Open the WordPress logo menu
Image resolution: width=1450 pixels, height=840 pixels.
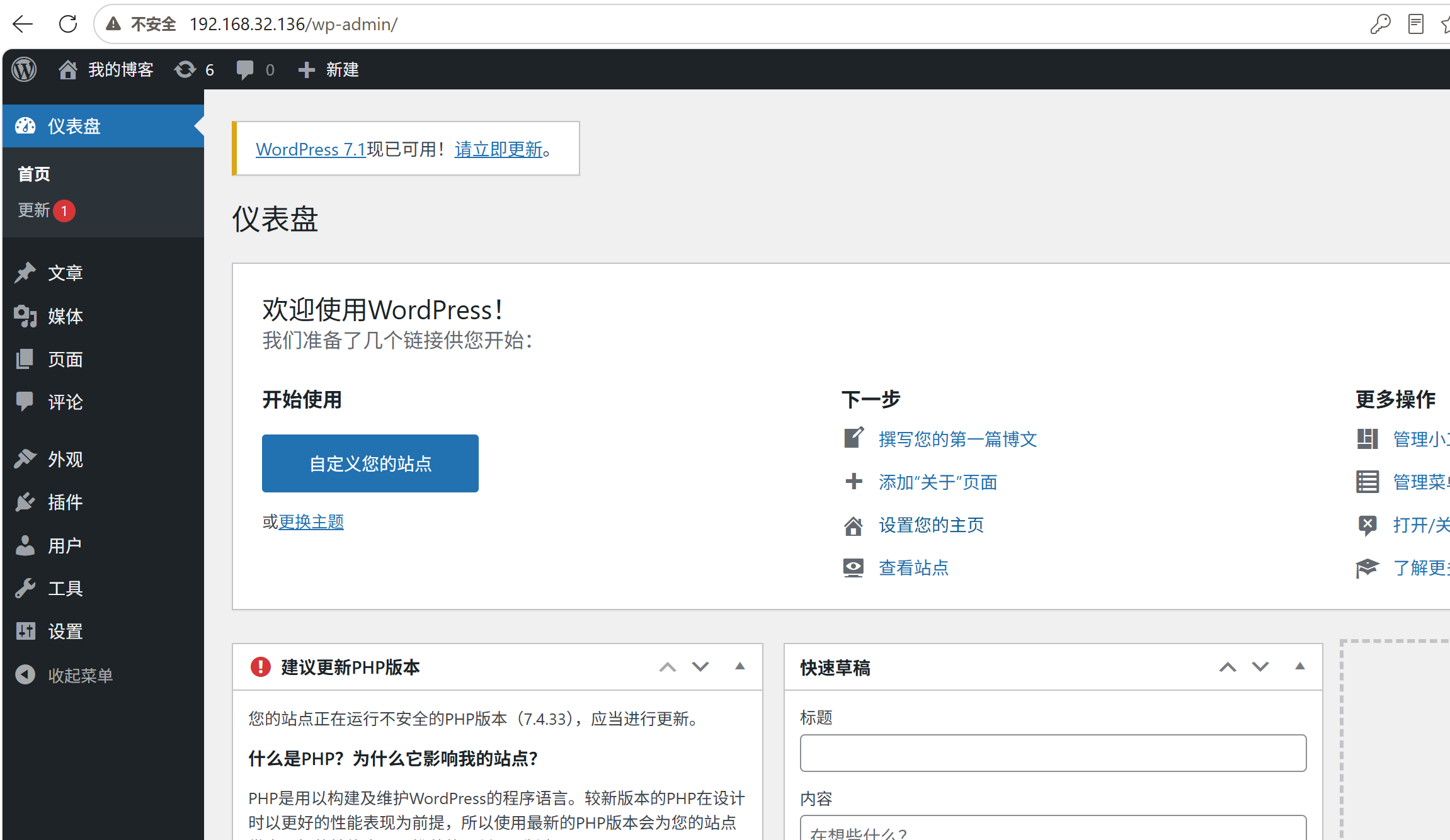tap(24, 69)
